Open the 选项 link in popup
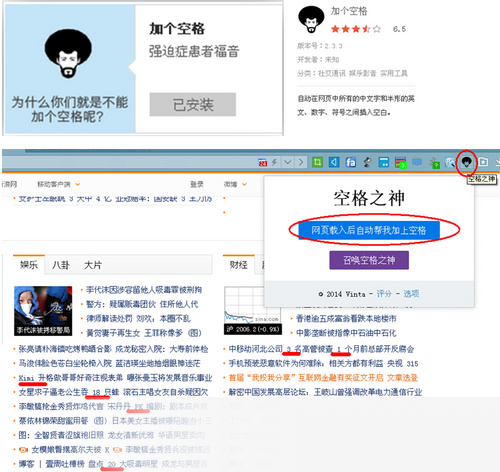This screenshot has width=500, height=472. pyautogui.click(x=411, y=294)
